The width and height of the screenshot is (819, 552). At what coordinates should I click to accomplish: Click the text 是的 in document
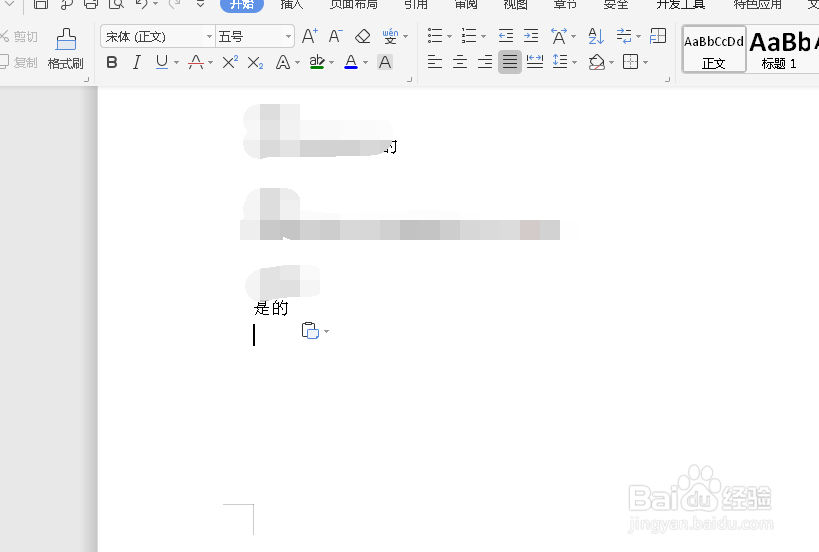tap(271, 308)
